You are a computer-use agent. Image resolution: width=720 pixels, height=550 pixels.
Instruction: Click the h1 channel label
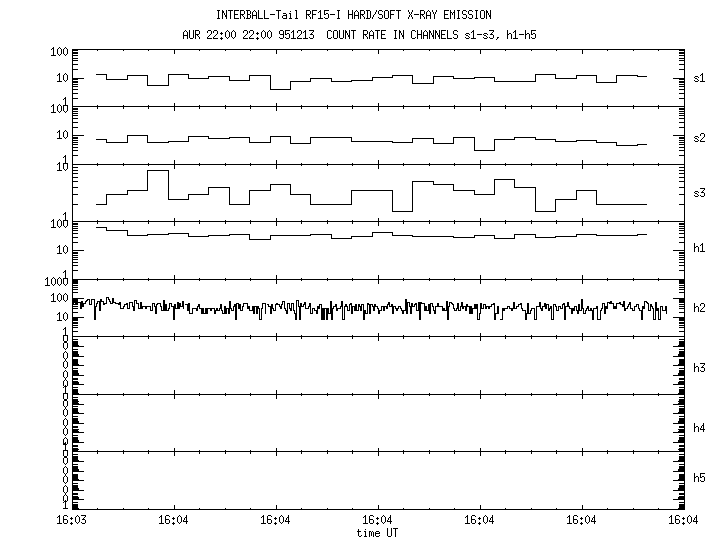click(699, 247)
